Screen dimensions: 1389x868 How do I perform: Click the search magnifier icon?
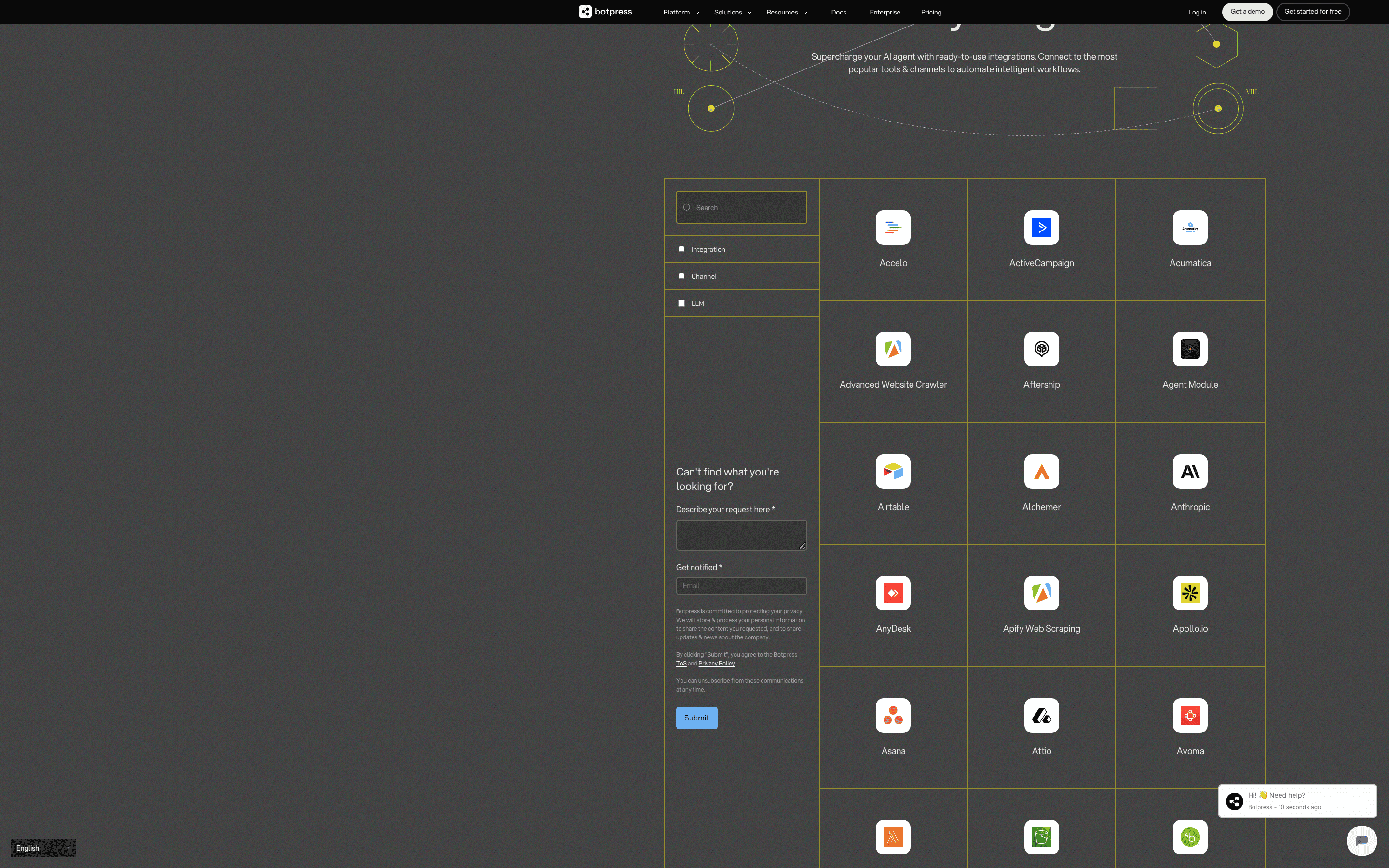pos(686,207)
